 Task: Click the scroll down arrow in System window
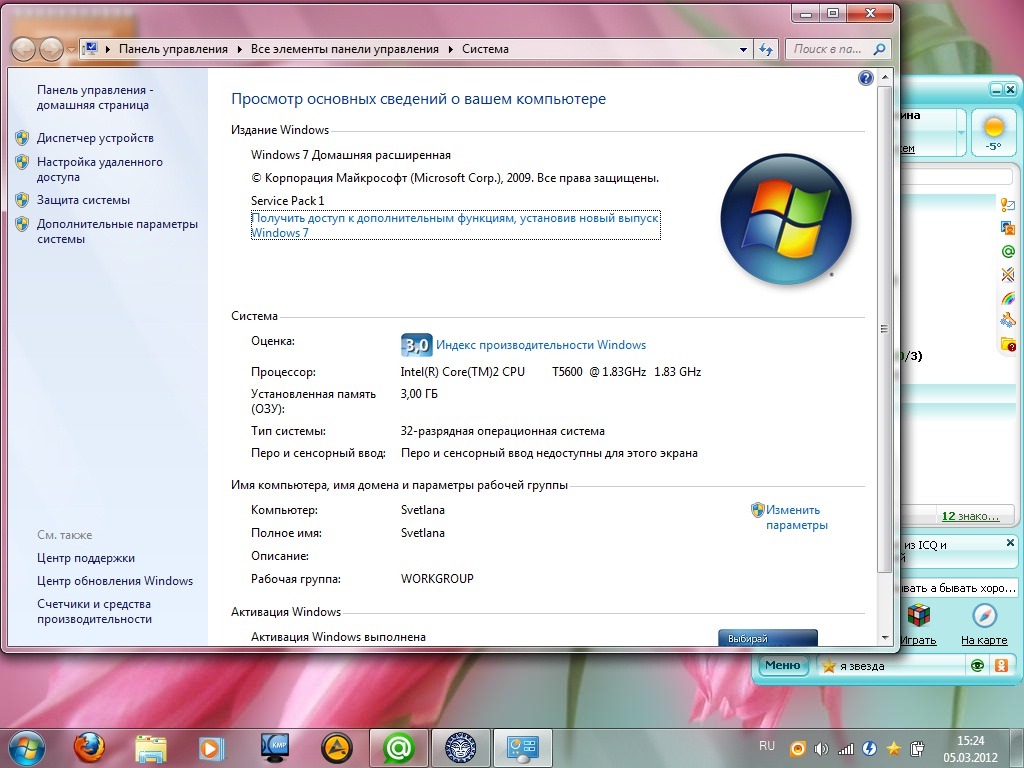[885, 637]
